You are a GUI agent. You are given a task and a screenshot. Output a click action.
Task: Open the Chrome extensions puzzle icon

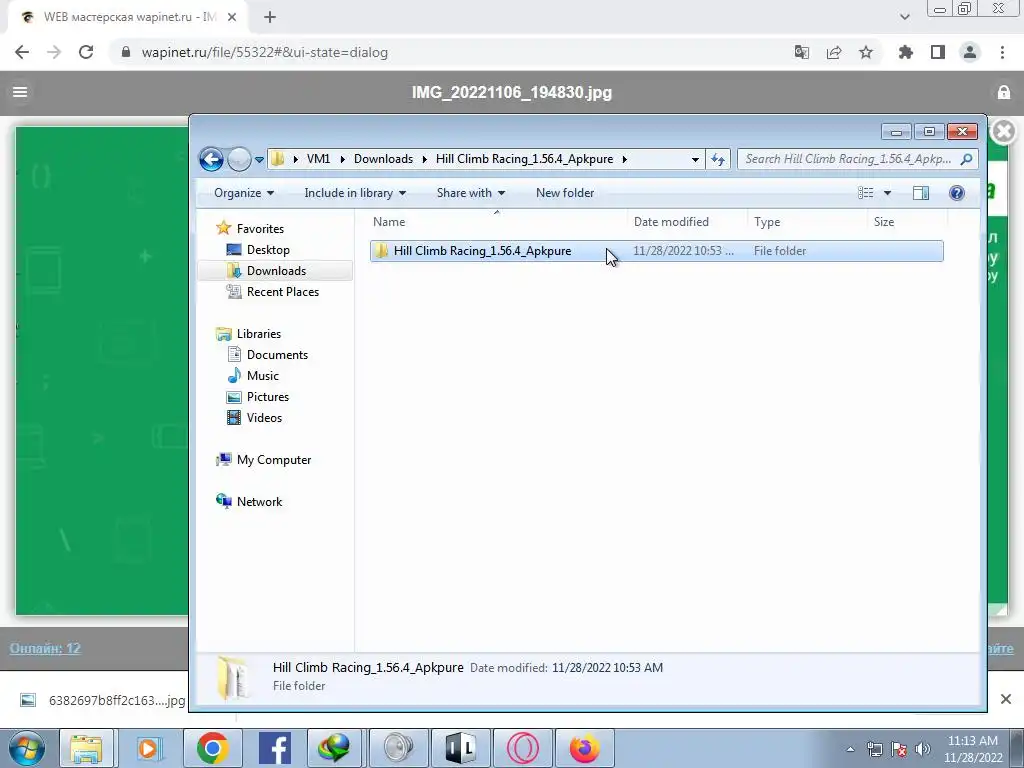(x=906, y=52)
